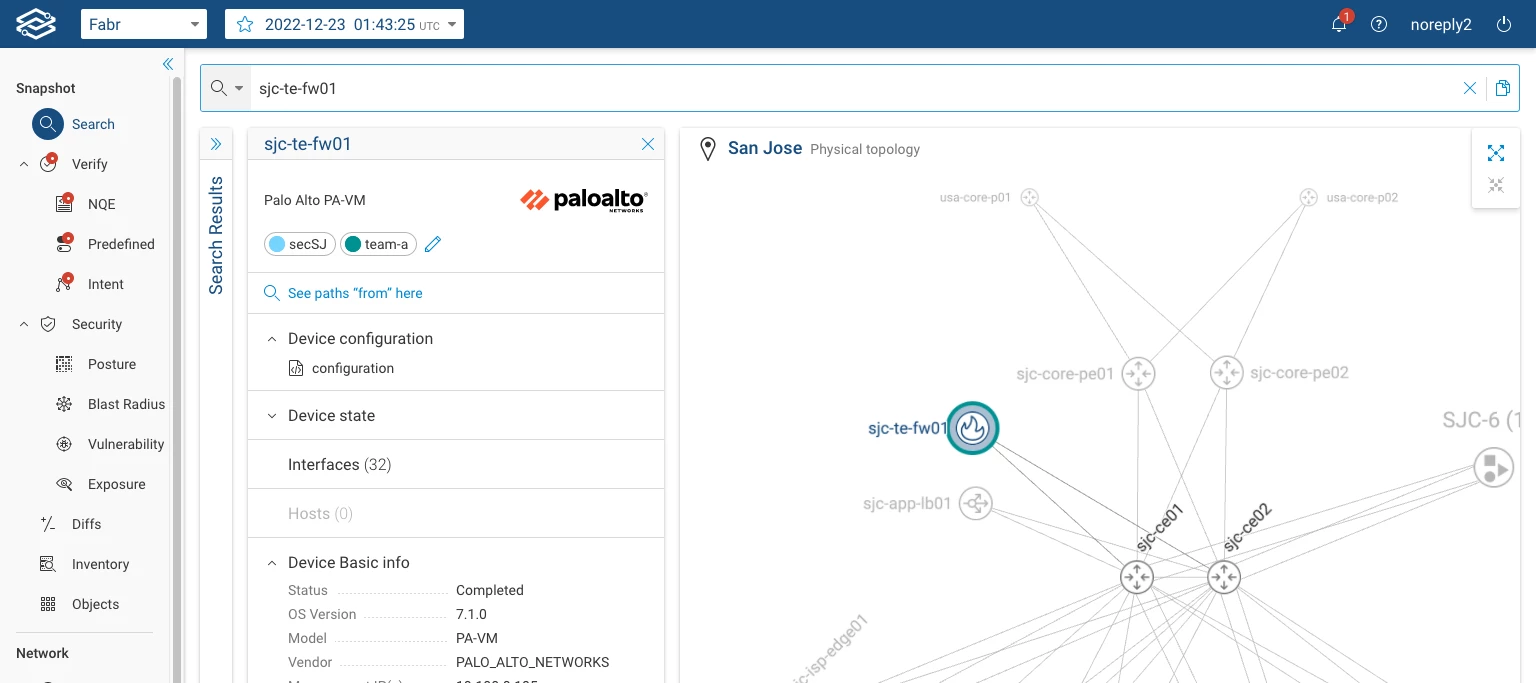Star the current snapshot as favorite
The image size is (1536, 683).
(245, 24)
